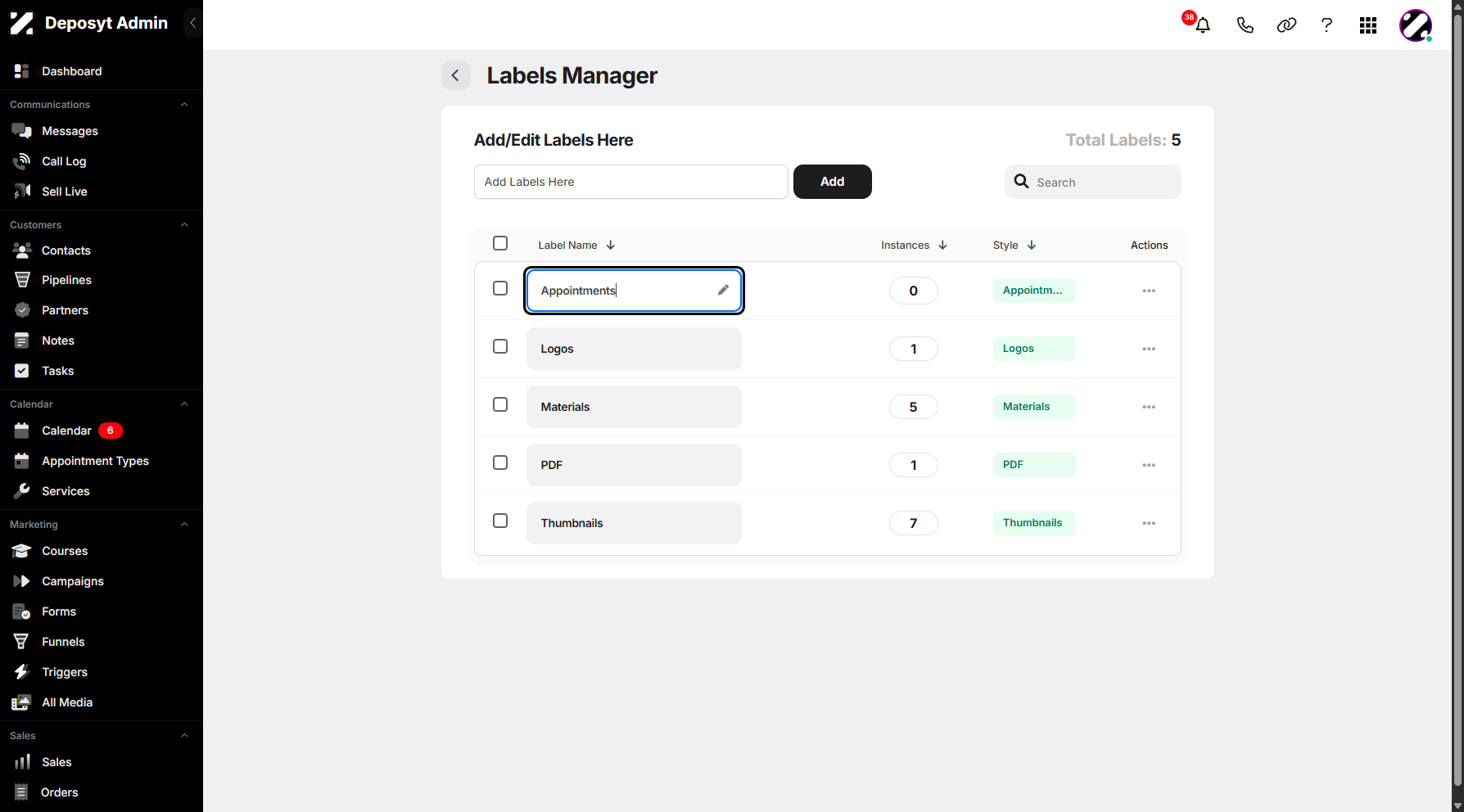The width and height of the screenshot is (1464, 812).
Task: Open the link icon in header
Action: [x=1286, y=25]
